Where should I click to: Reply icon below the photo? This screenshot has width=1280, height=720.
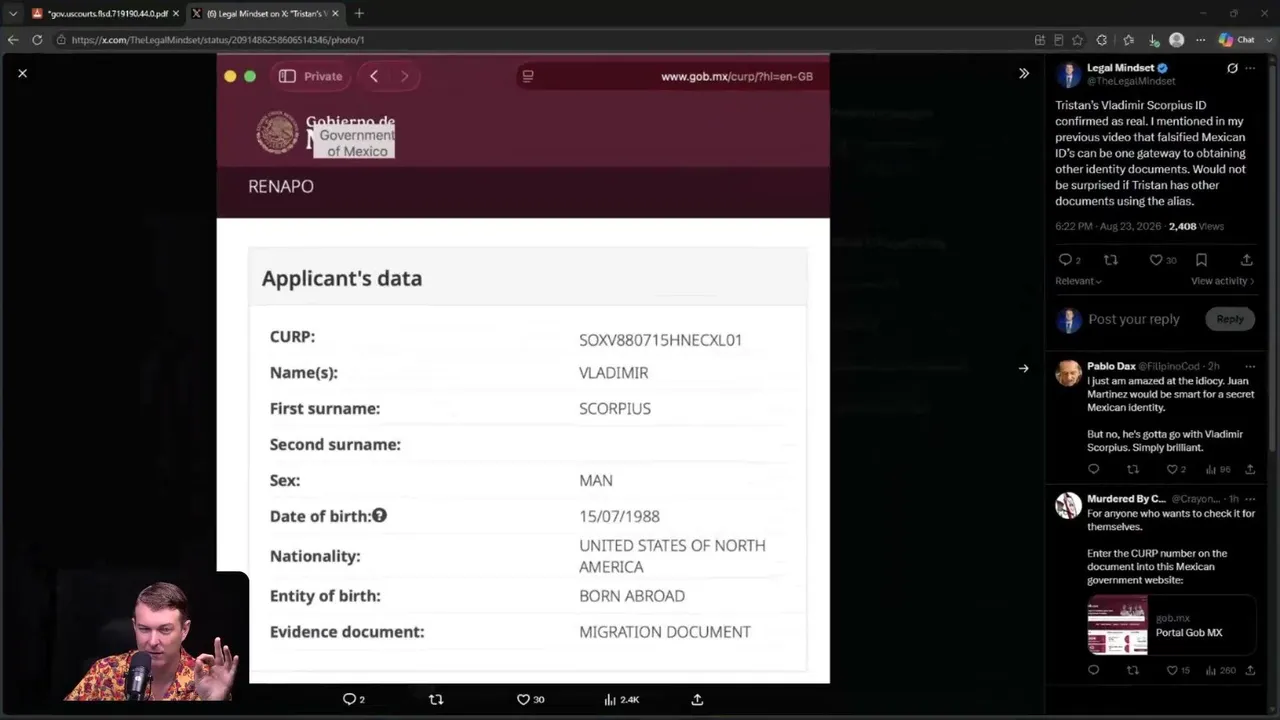click(x=349, y=699)
